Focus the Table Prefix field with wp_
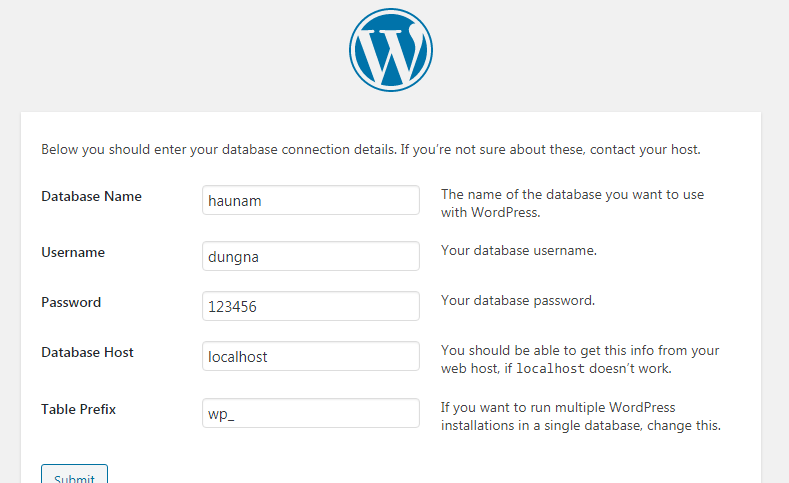 point(311,413)
